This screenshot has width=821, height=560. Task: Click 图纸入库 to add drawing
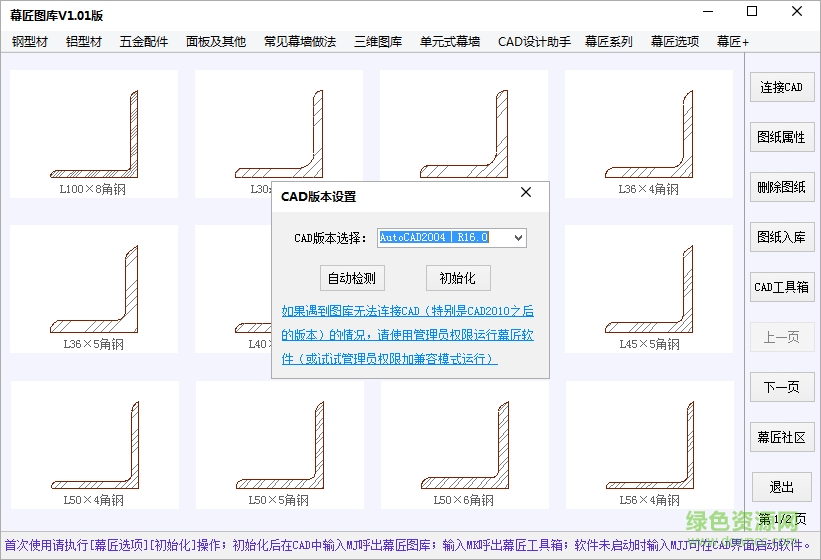point(781,237)
